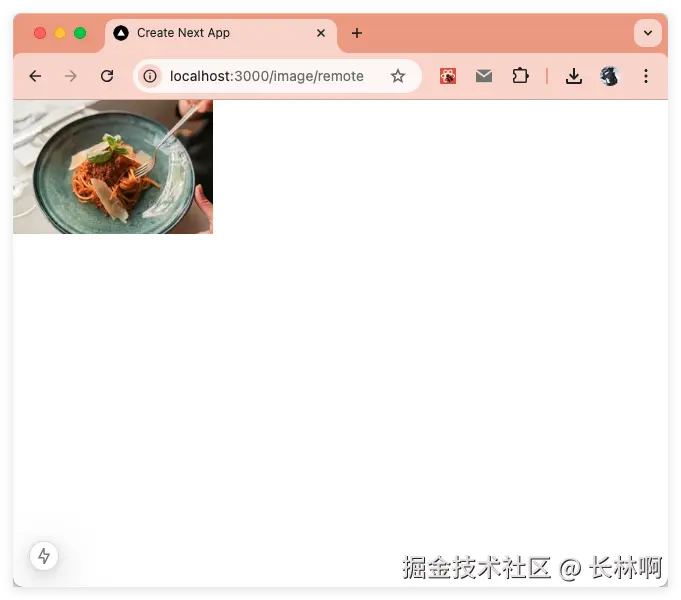Screen dimensions: 681x600
Task: Click the yellow minimize window button
Action: pyautogui.click(x=60, y=33)
